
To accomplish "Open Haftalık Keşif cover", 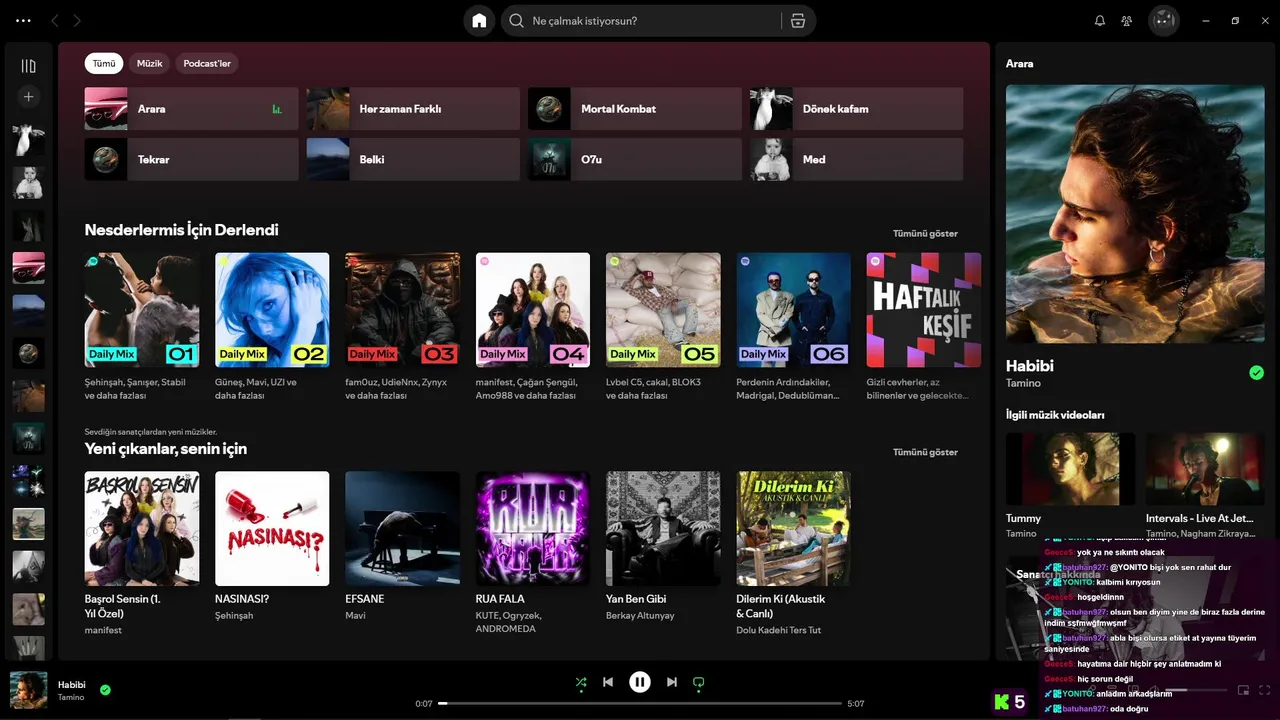I will click(924, 310).
